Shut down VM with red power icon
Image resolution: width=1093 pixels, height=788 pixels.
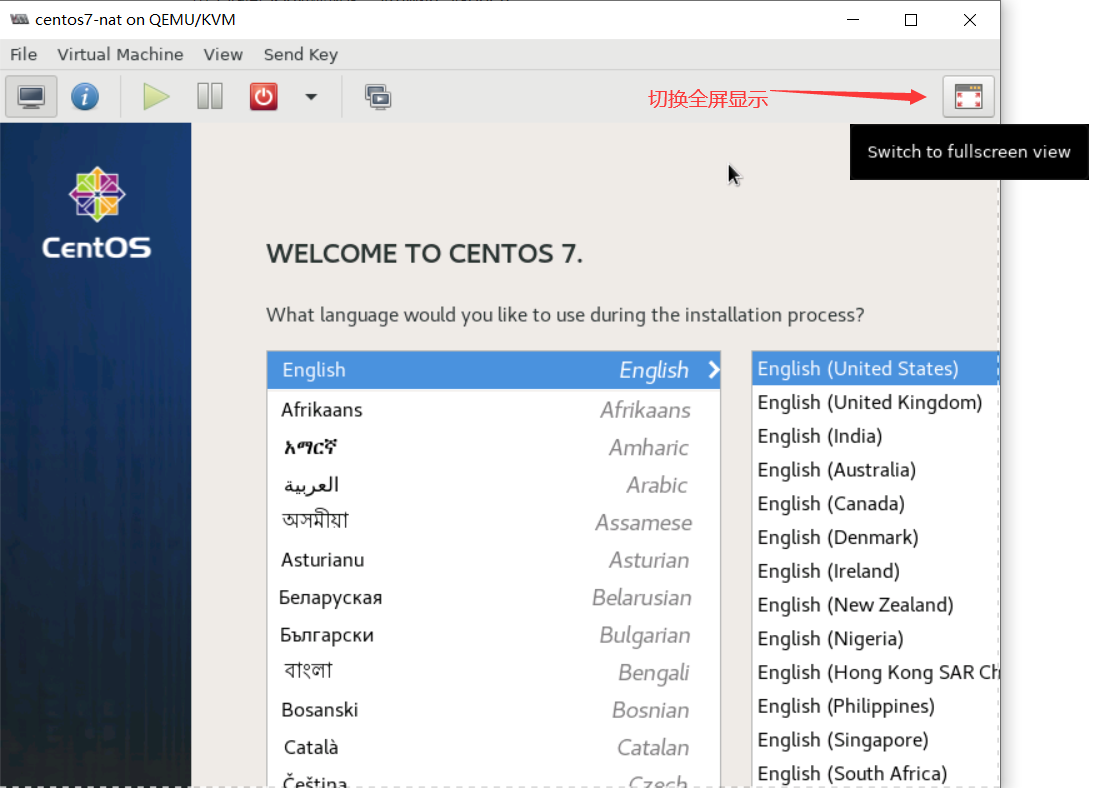(x=263, y=96)
